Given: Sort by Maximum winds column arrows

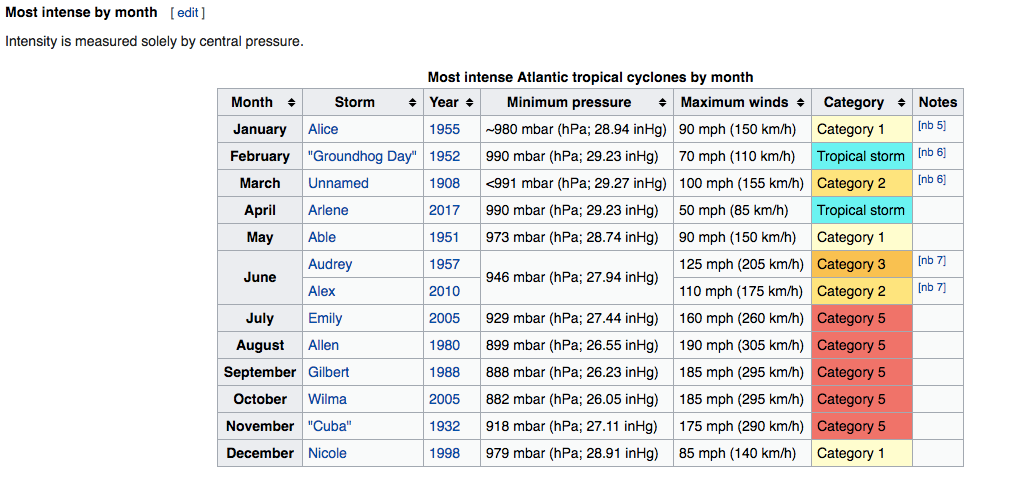Looking at the screenshot, I should 799,103.
